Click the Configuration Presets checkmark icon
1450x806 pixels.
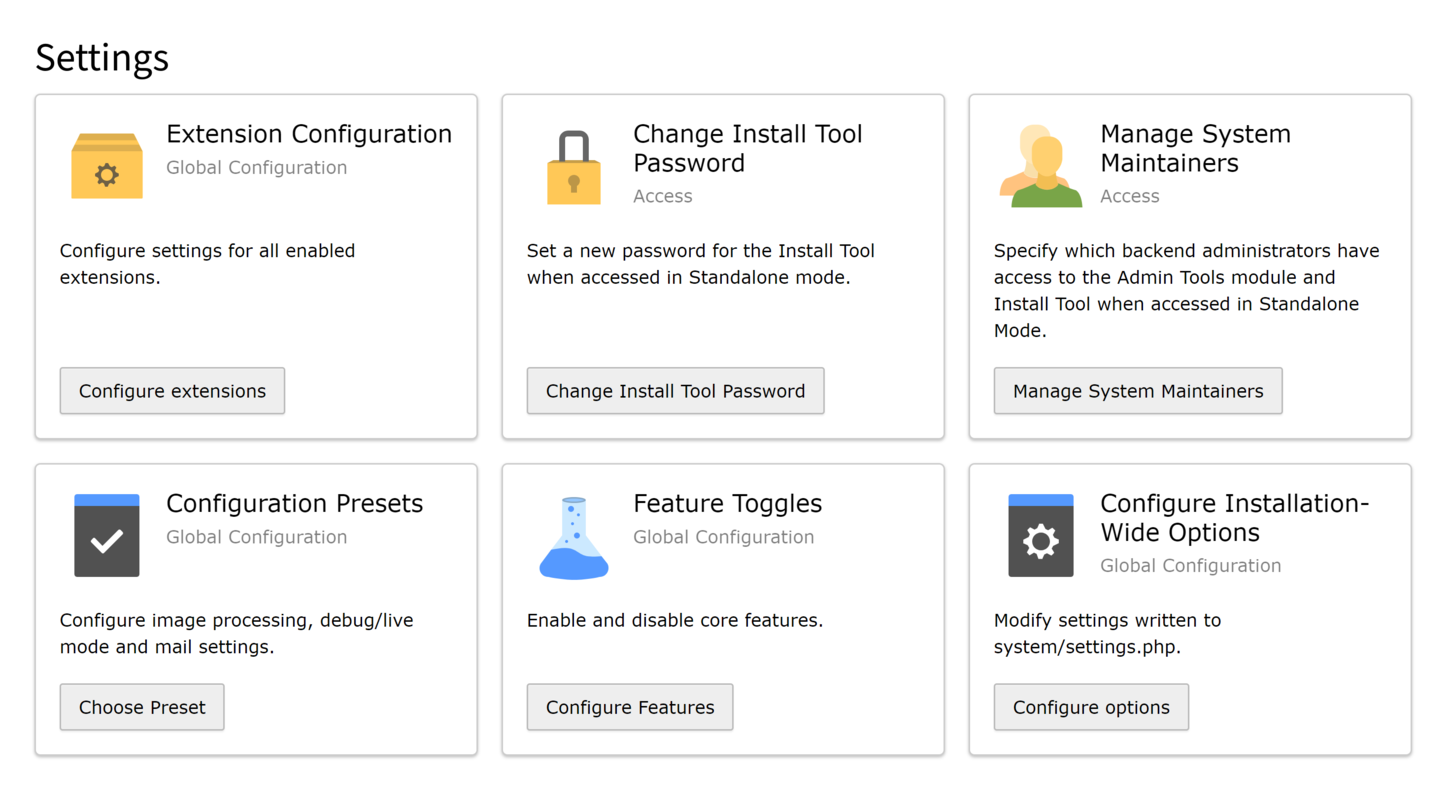(x=107, y=535)
